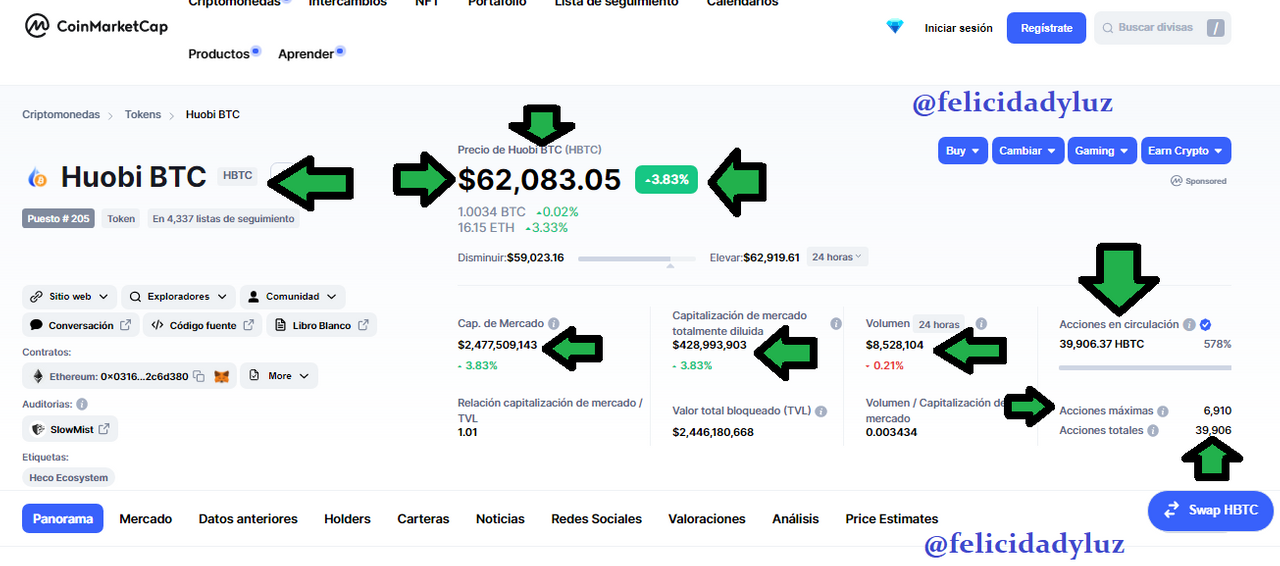This screenshot has width=1280, height=566.
Task: Open the Libro Blanco link
Action: (x=321, y=326)
